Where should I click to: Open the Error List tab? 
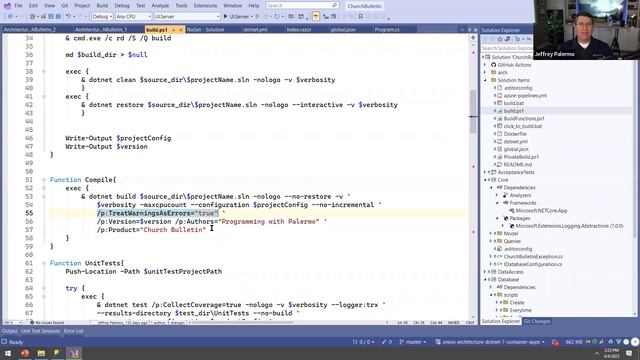[x=73, y=331]
